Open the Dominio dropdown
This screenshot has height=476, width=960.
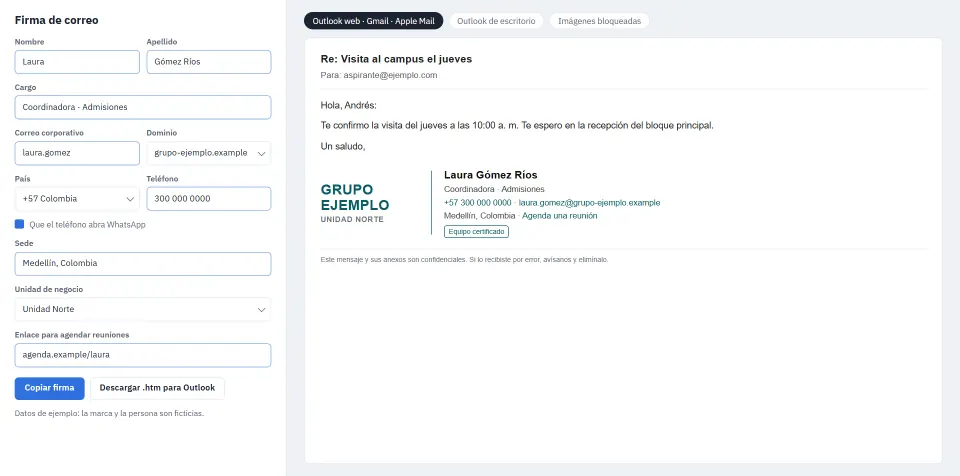pyautogui.click(x=209, y=153)
